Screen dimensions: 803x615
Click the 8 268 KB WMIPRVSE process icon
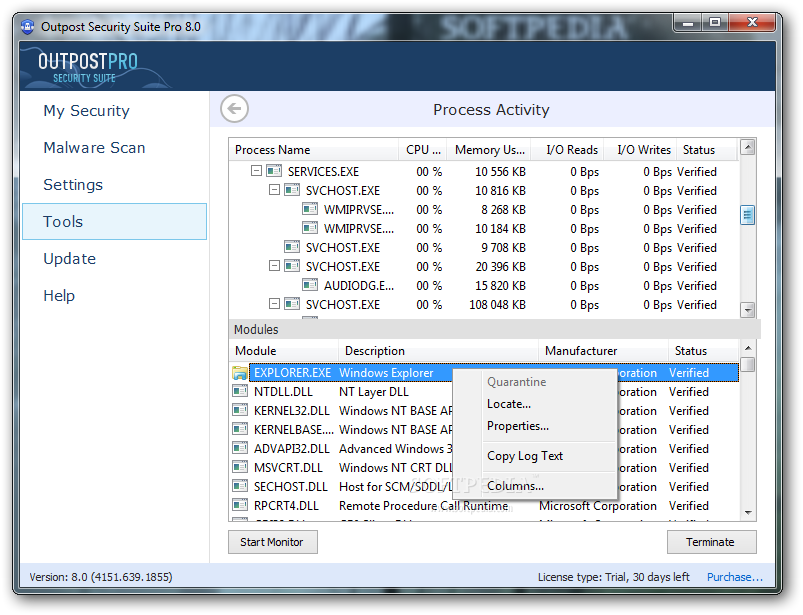[310, 209]
